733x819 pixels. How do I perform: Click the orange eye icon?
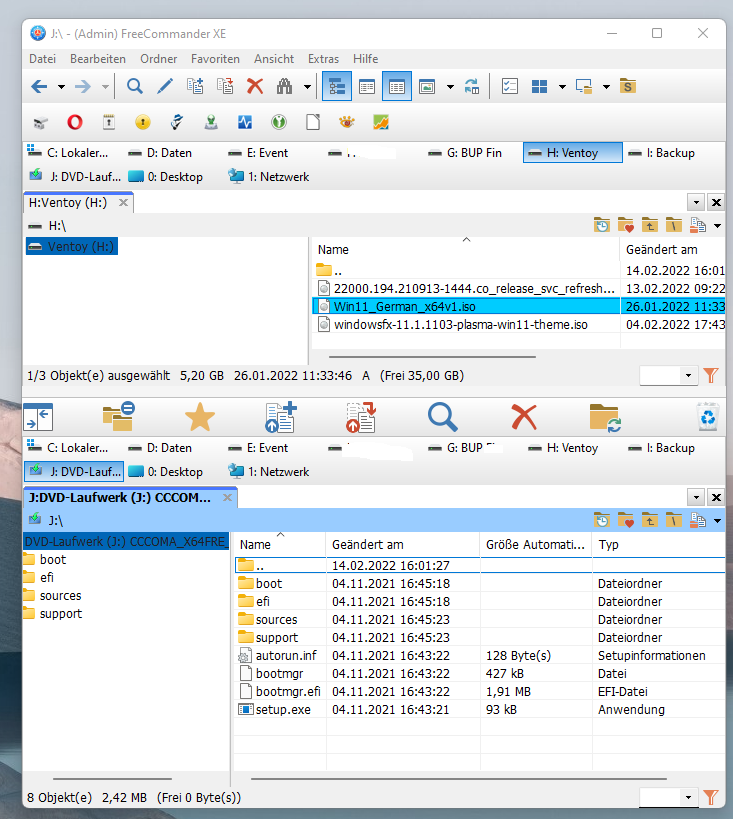tap(347, 122)
